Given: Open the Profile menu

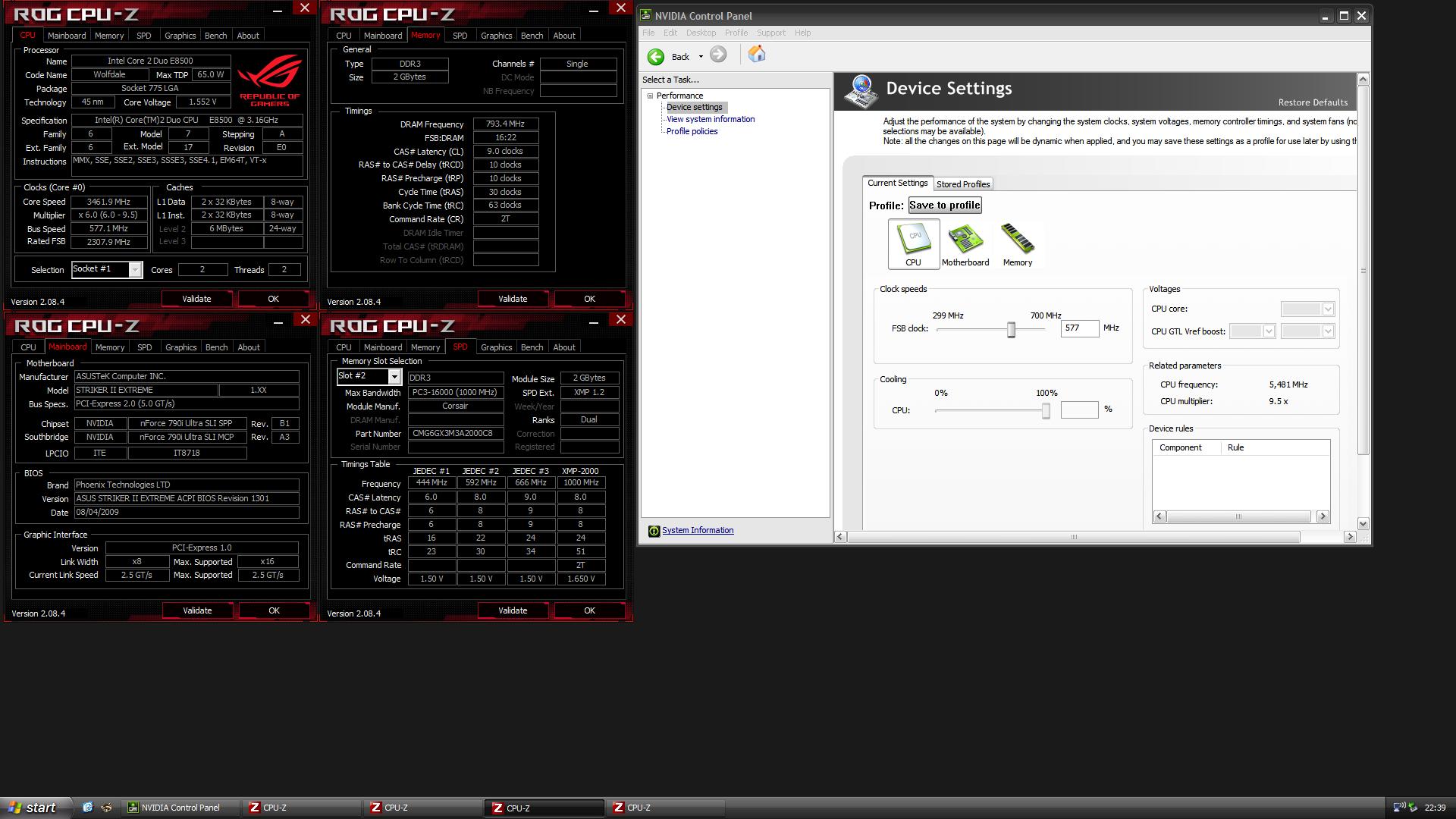Looking at the screenshot, I should click(x=736, y=33).
